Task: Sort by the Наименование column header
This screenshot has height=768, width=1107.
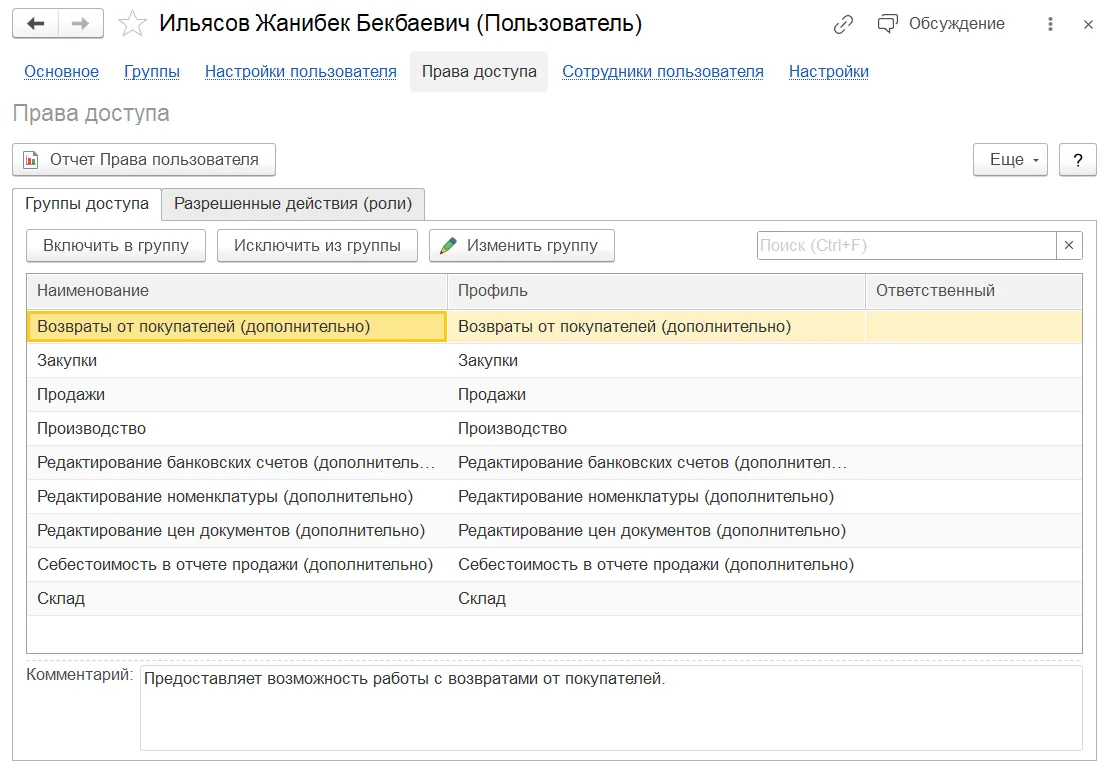Action: coord(237,291)
